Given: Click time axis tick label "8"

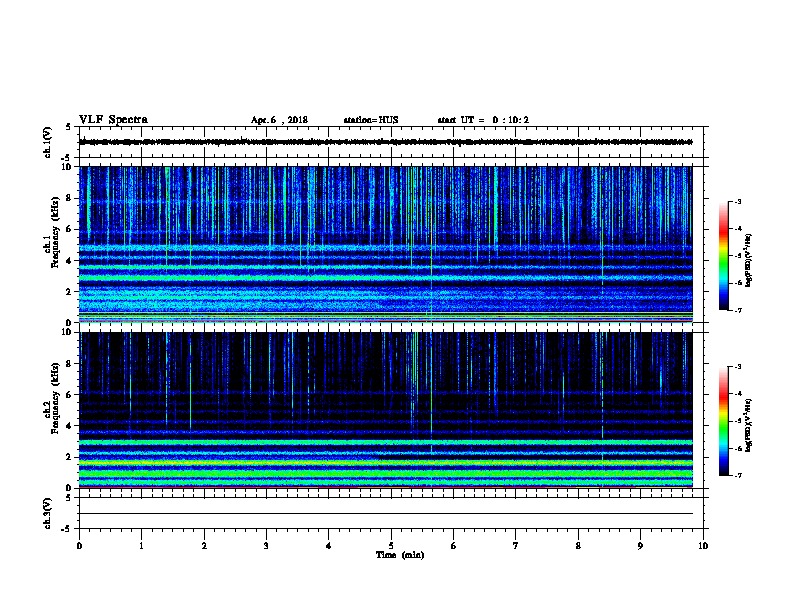Looking at the screenshot, I should 578,546.
